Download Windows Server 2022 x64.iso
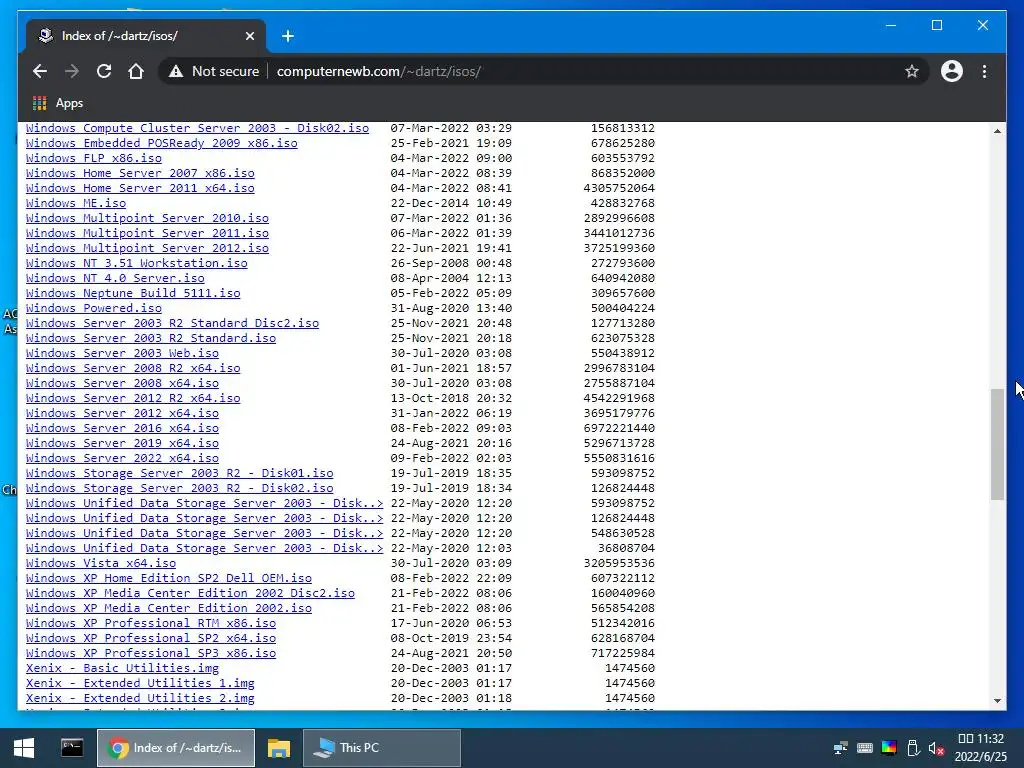 (x=122, y=458)
